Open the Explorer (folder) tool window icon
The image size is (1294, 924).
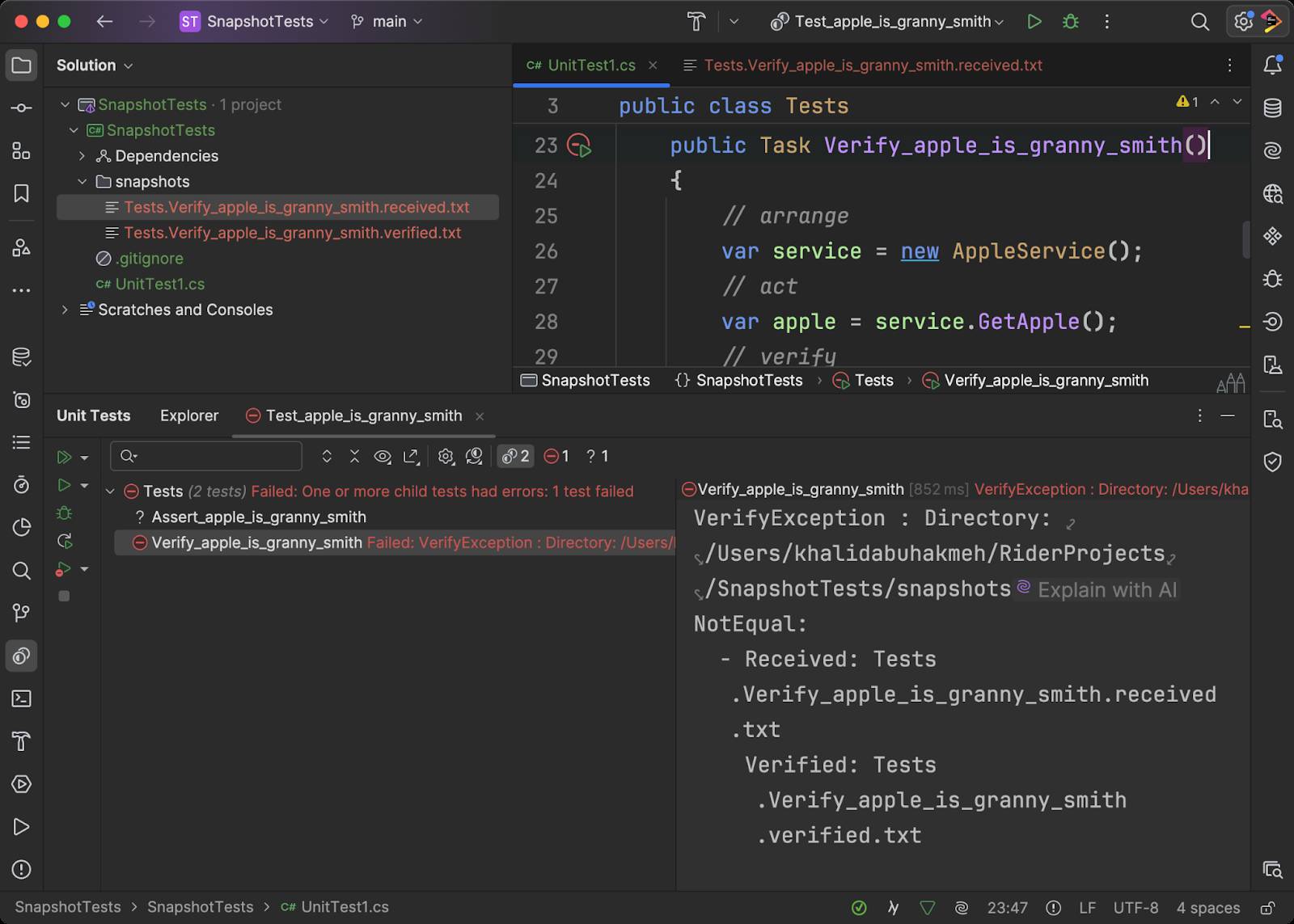[22, 65]
